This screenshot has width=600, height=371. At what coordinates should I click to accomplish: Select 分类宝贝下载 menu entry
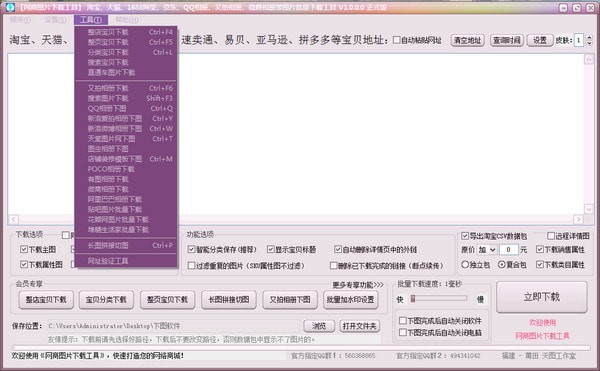(126, 52)
